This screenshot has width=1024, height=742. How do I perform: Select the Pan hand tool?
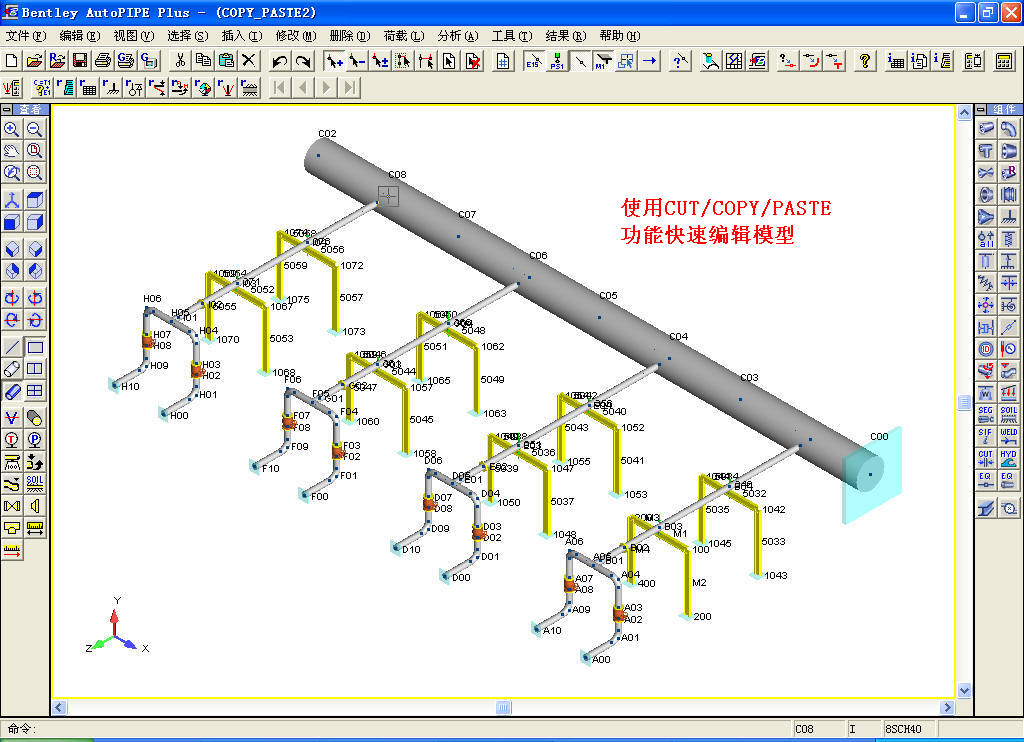pyautogui.click(x=12, y=151)
